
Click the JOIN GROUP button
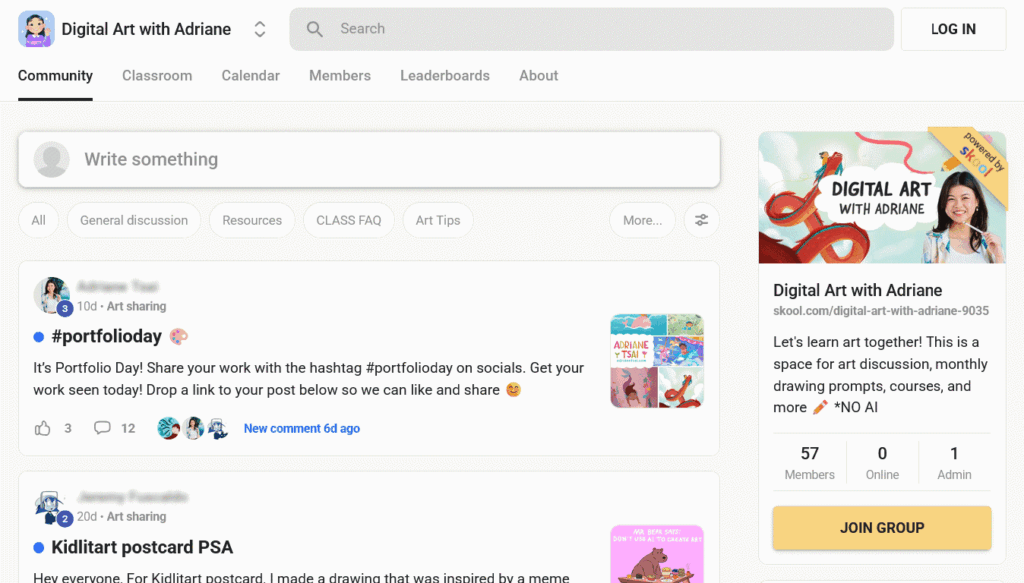(882, 528)
